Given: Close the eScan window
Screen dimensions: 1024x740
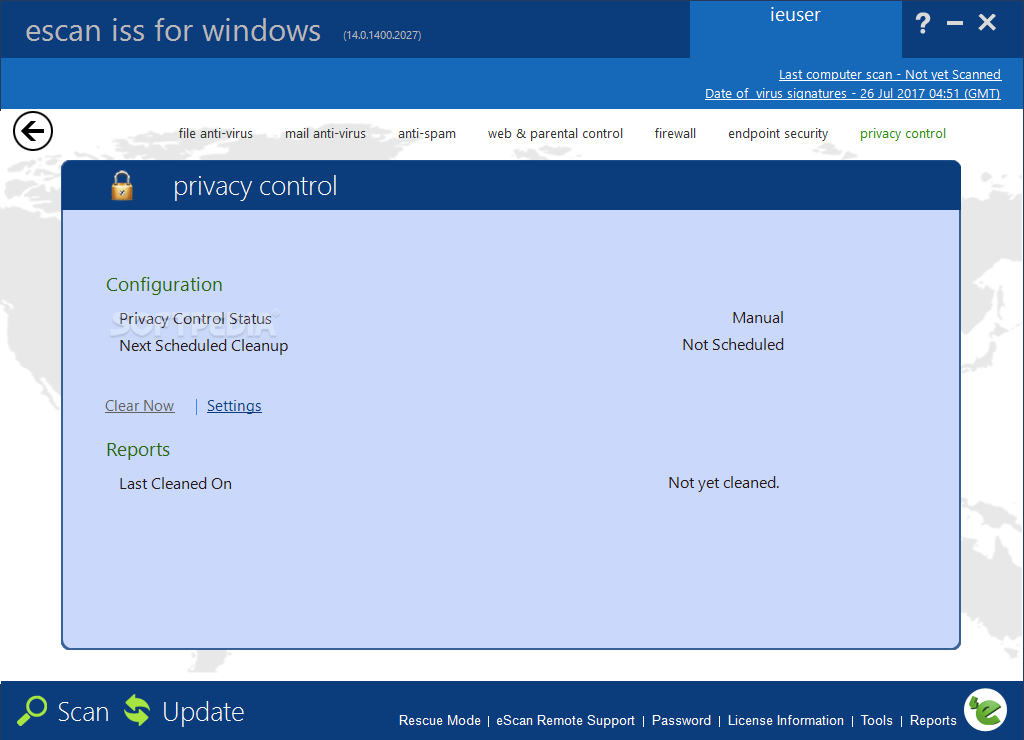Looking at the screenshot, I should coord(987,23).
